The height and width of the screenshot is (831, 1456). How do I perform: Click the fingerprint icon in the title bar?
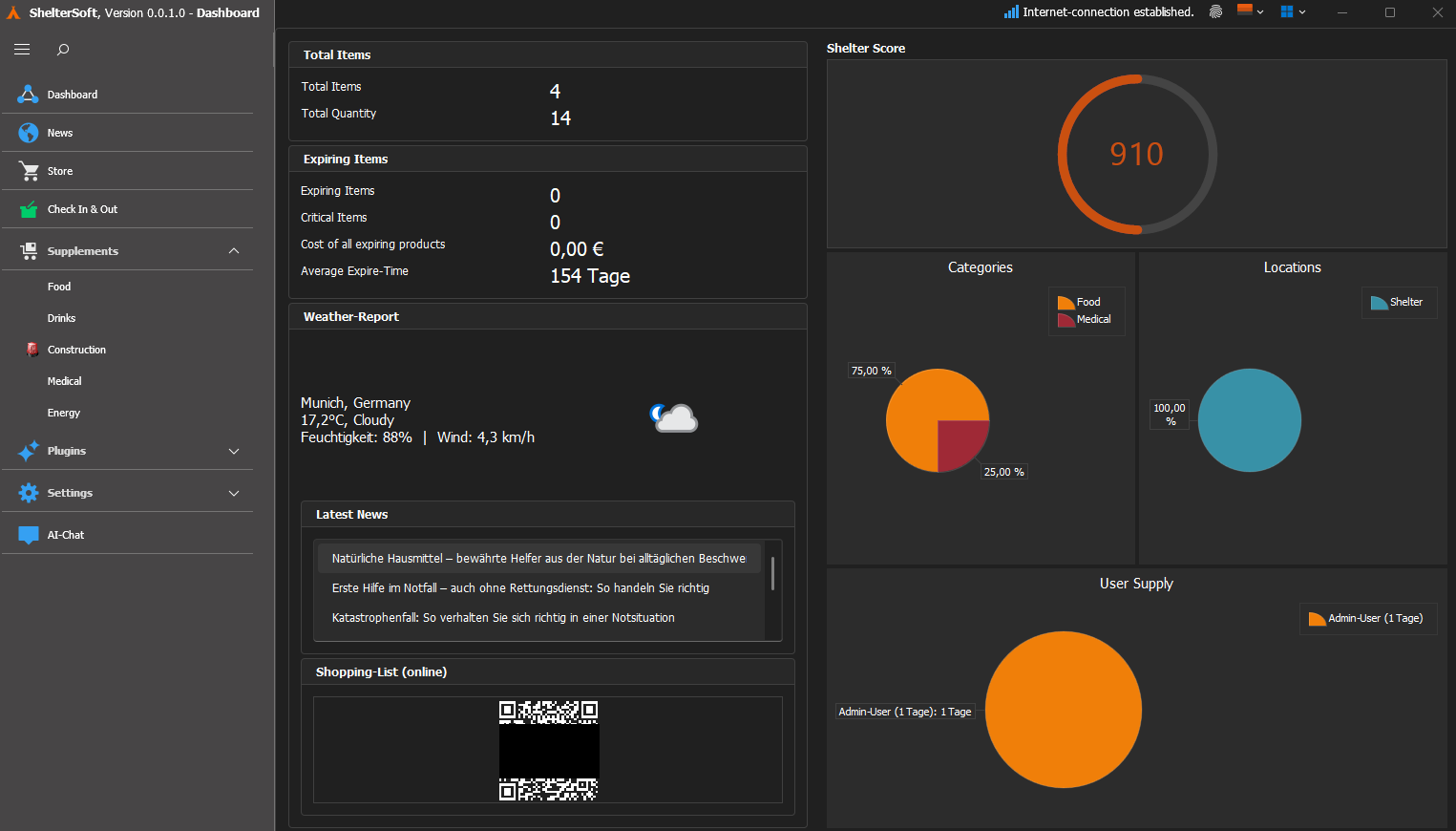1215,12
